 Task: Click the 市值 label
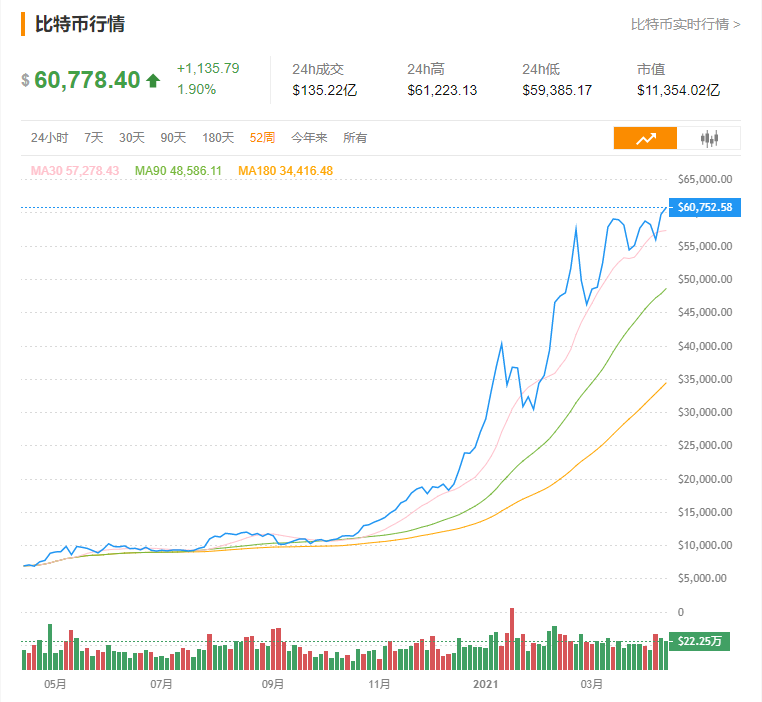651,69
